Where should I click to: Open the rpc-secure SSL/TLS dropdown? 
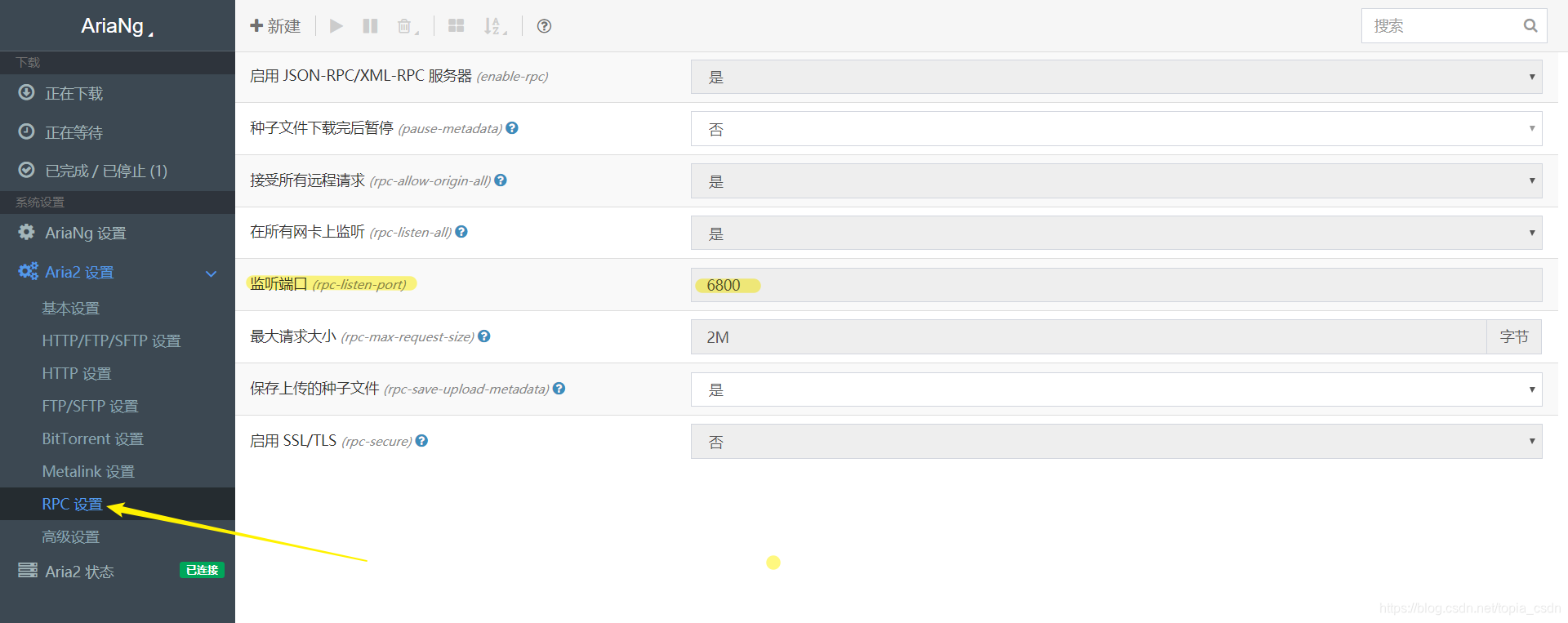(1116, 441)
